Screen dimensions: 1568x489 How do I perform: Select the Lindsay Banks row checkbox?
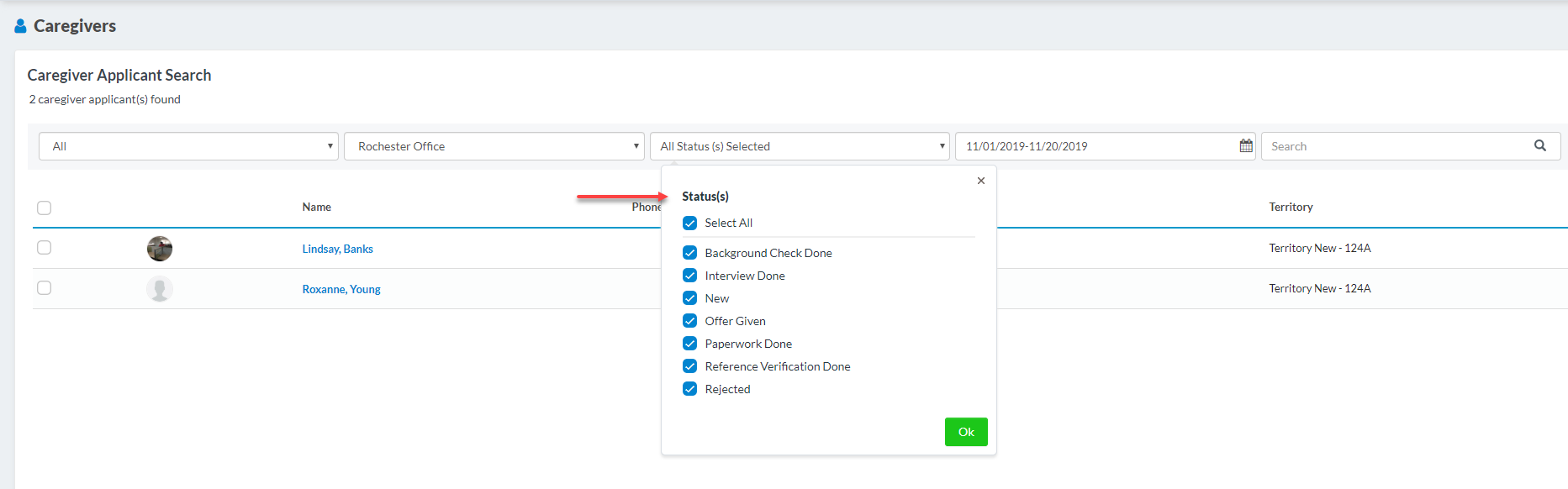[x=45, y=248]
